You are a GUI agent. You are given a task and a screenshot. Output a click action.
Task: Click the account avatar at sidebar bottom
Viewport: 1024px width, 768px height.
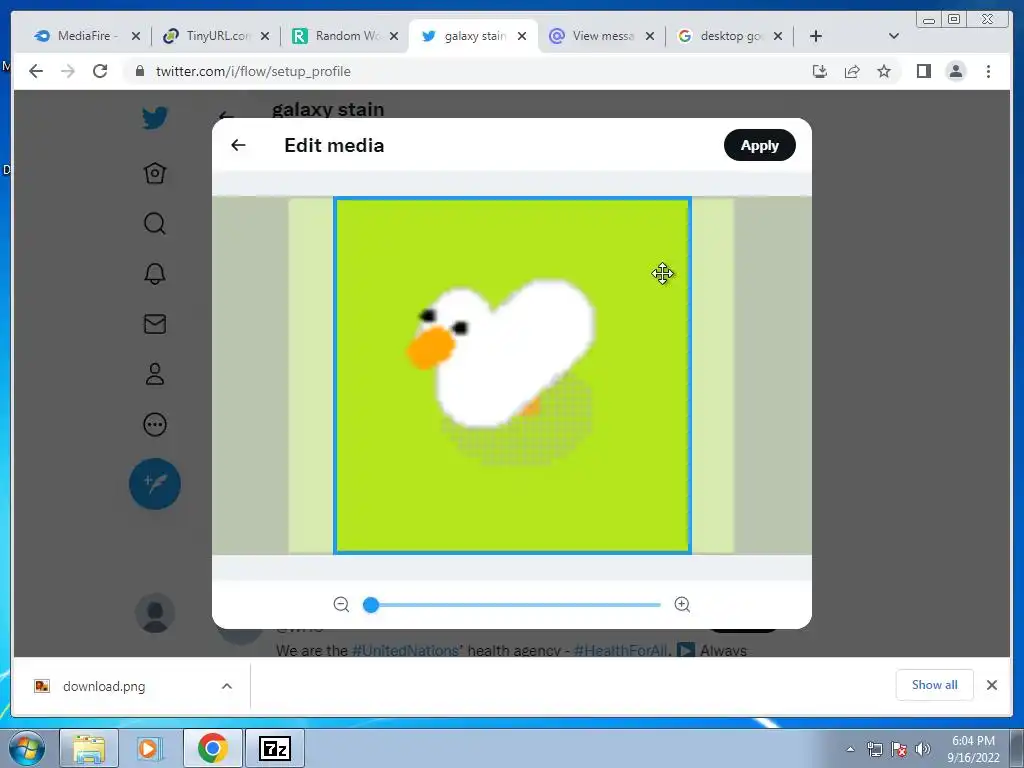point(155,613)
